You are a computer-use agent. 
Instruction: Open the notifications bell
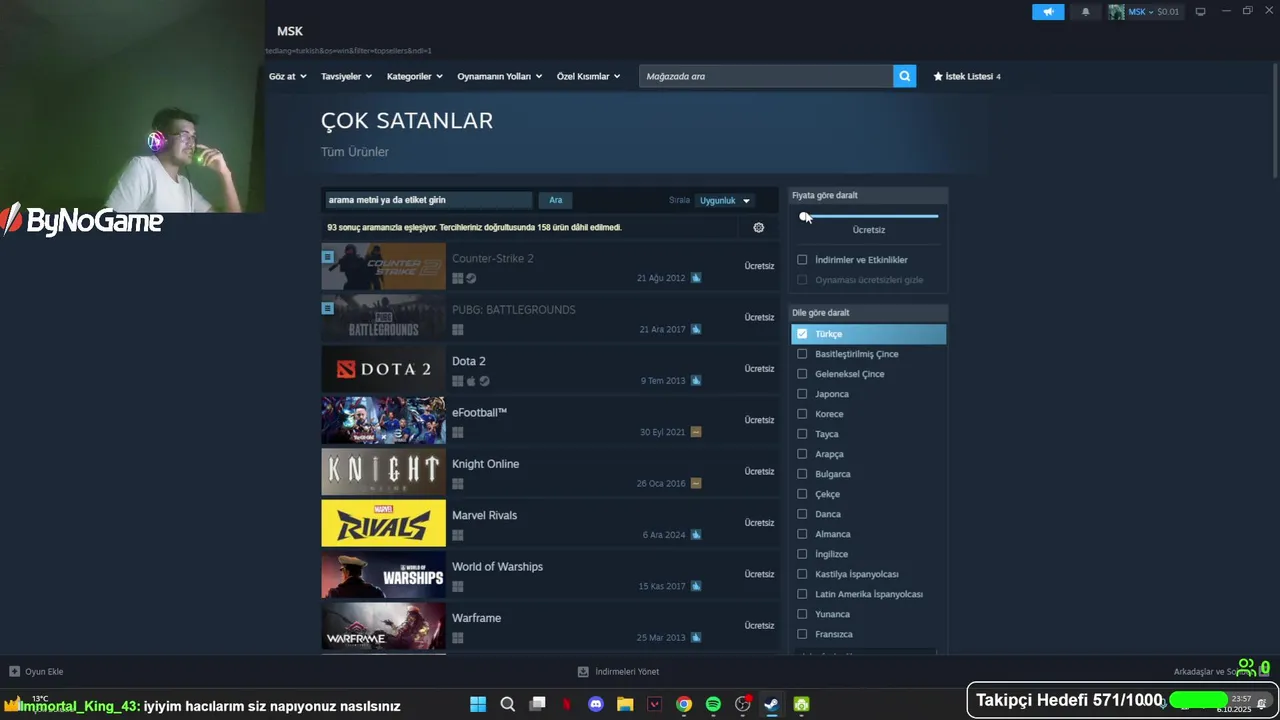click(x=1086, y=12)
